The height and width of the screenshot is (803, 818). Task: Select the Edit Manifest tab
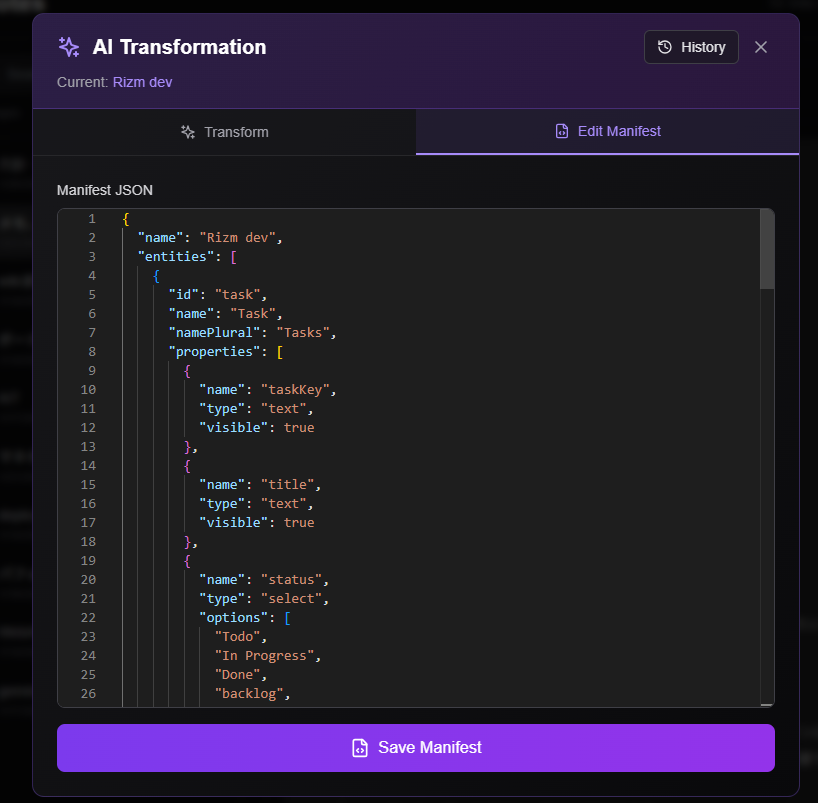click(607, 131)
